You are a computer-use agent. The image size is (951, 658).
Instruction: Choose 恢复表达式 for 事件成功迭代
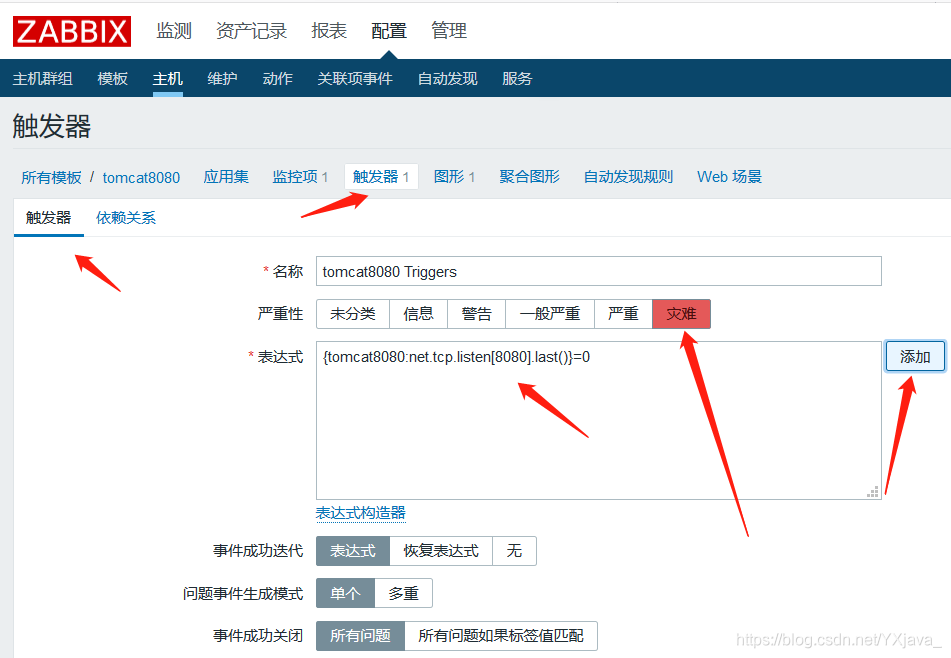441,551
